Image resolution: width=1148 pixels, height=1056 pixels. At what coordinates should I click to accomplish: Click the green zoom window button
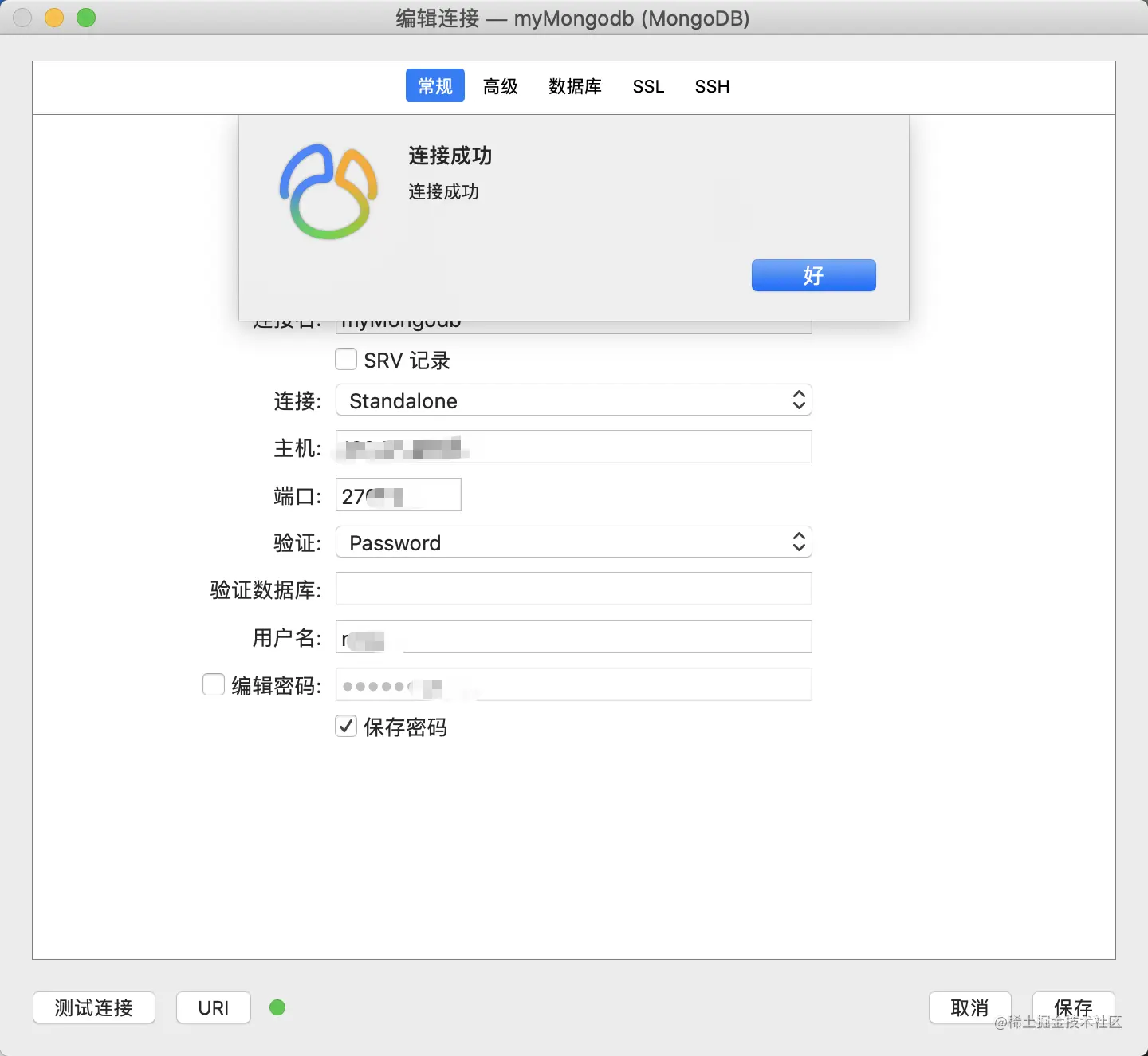86,18
